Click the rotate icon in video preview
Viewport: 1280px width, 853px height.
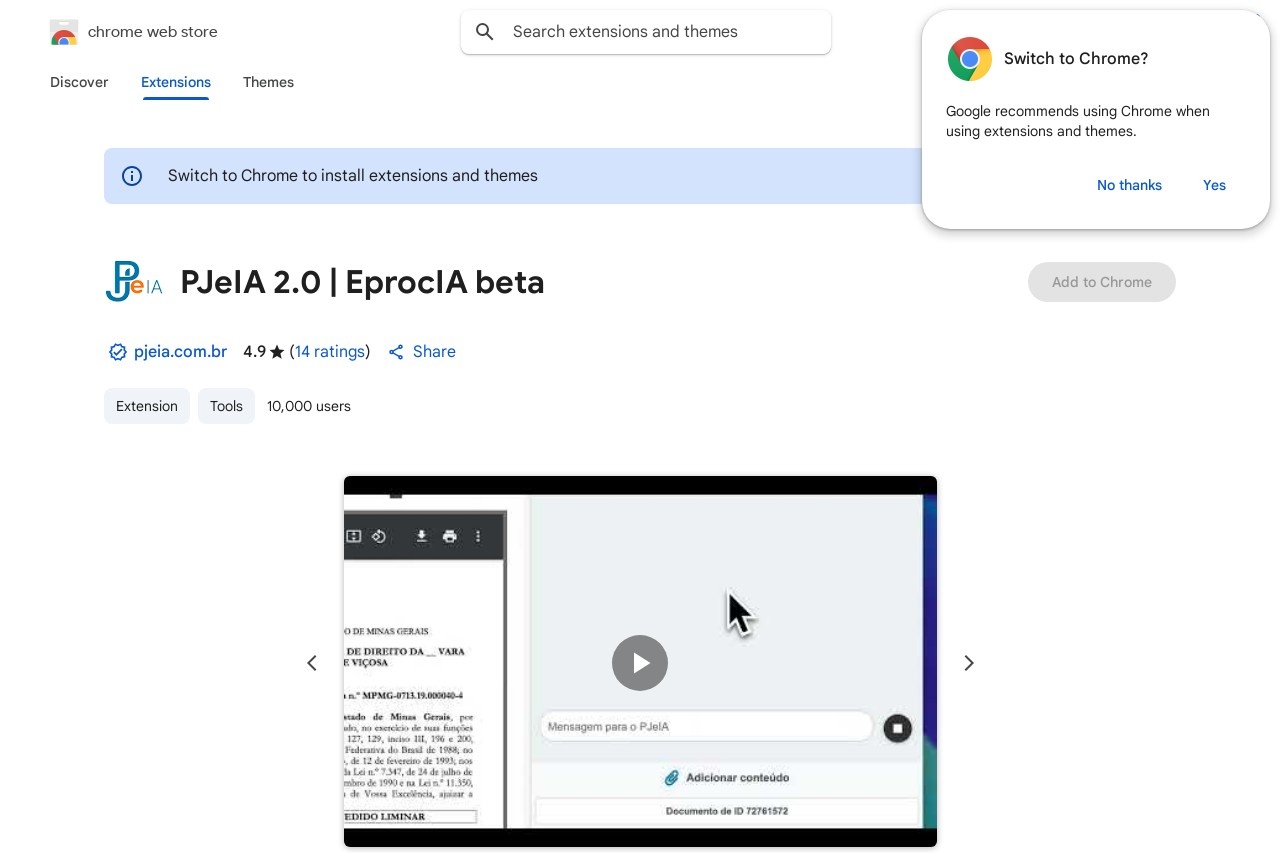[379, 536]
